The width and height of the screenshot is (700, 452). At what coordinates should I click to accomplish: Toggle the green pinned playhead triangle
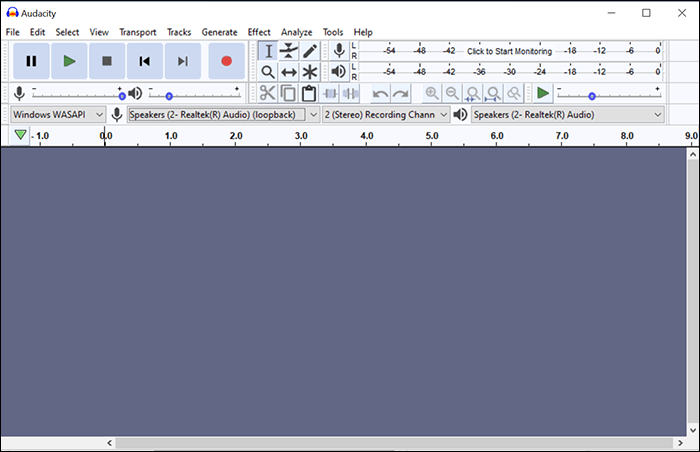click(x=21, y=135)
